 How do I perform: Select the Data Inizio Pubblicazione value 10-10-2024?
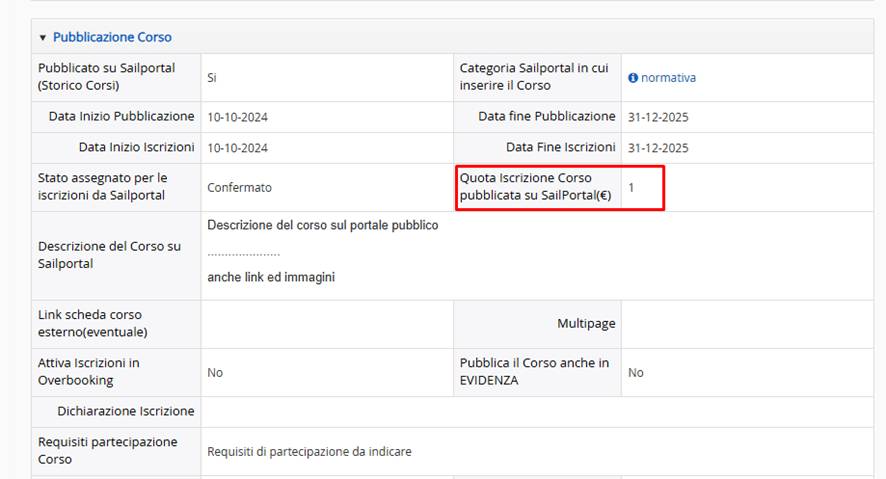[237, 117]
